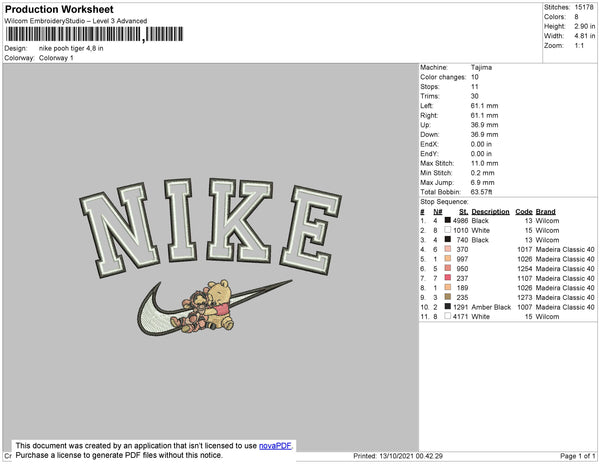Screen dimensions: 600x464
Task: Click the 'Down:' measurement label
Action: click(430, 134)
